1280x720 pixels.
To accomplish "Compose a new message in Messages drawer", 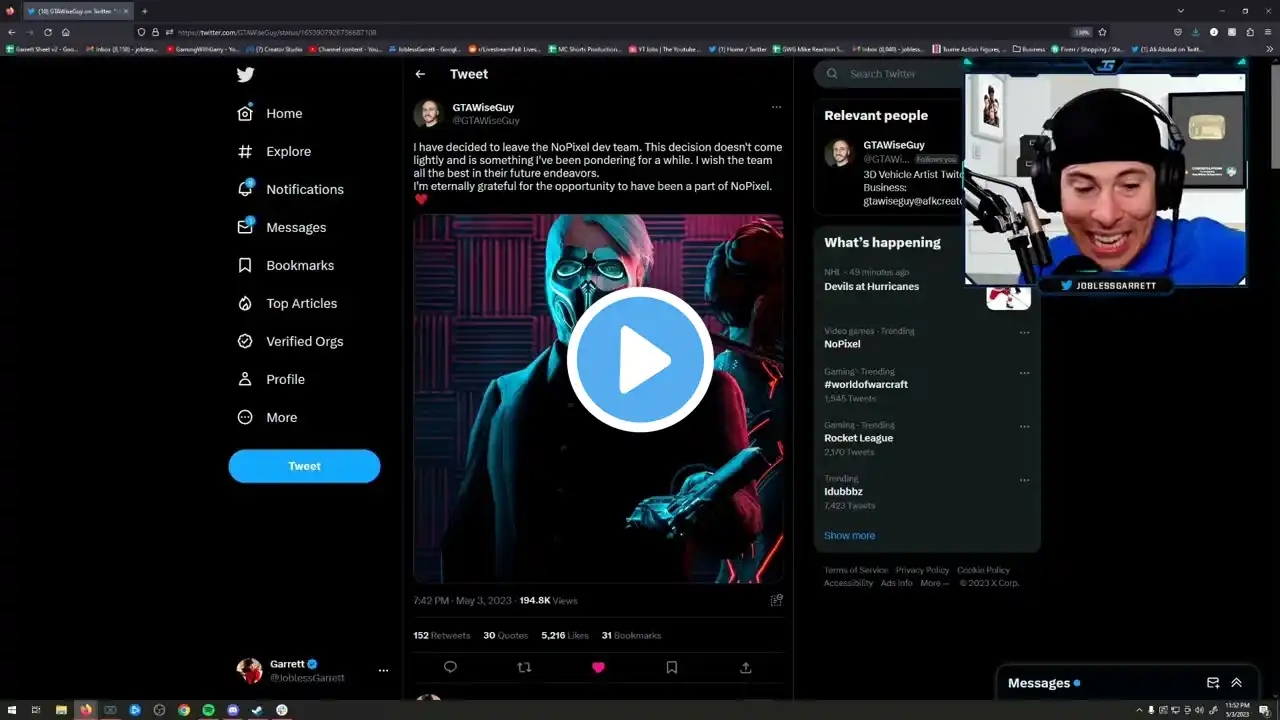I will tap(1213, 683).
